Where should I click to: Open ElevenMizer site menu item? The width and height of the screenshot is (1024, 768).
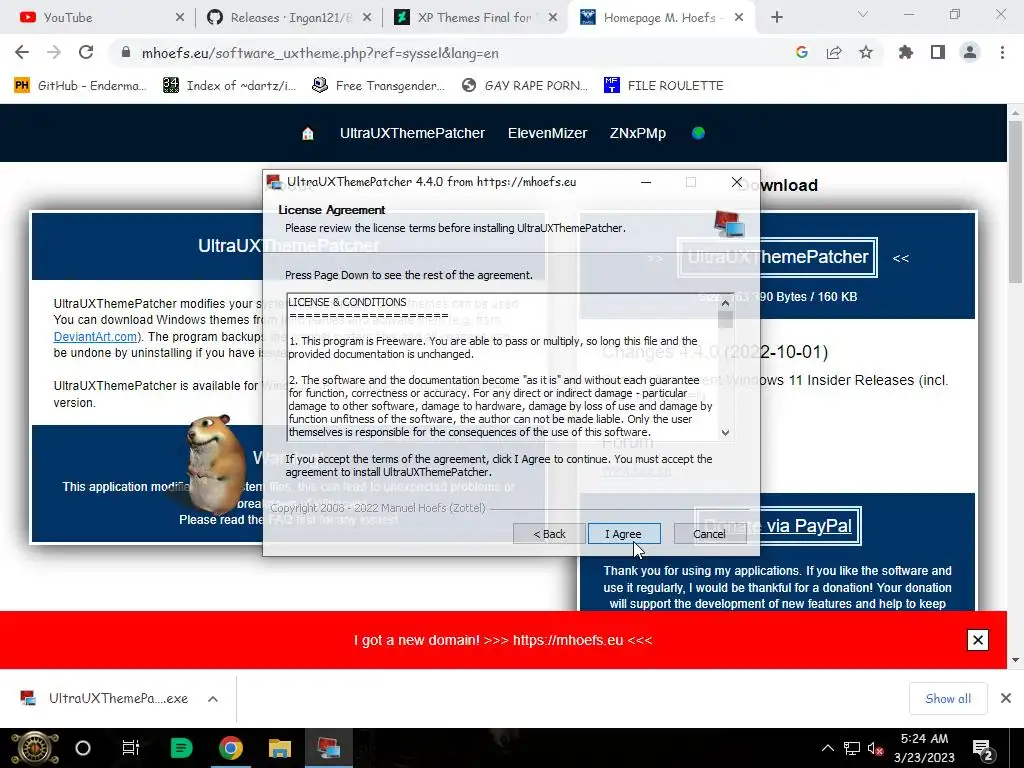547,133
